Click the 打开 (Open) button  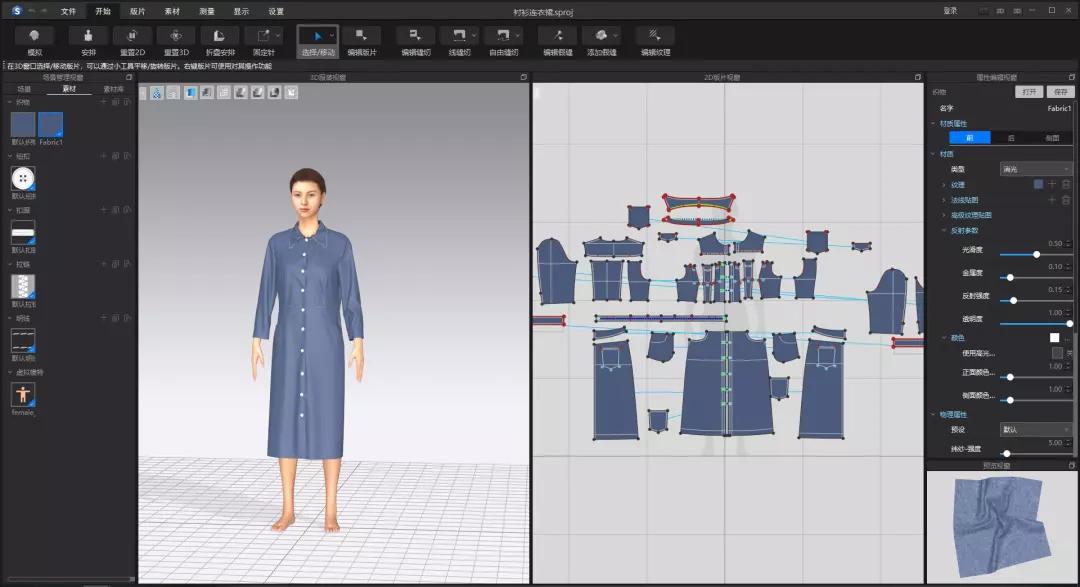click(1028, 90)
